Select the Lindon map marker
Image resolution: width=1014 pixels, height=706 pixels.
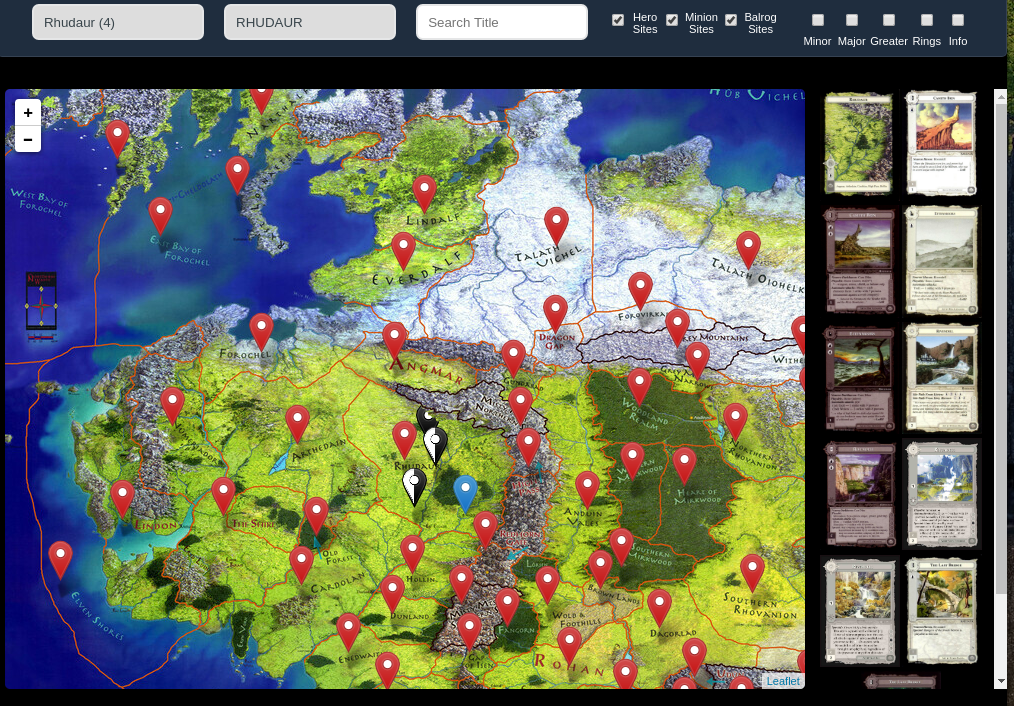pos(122,498)
